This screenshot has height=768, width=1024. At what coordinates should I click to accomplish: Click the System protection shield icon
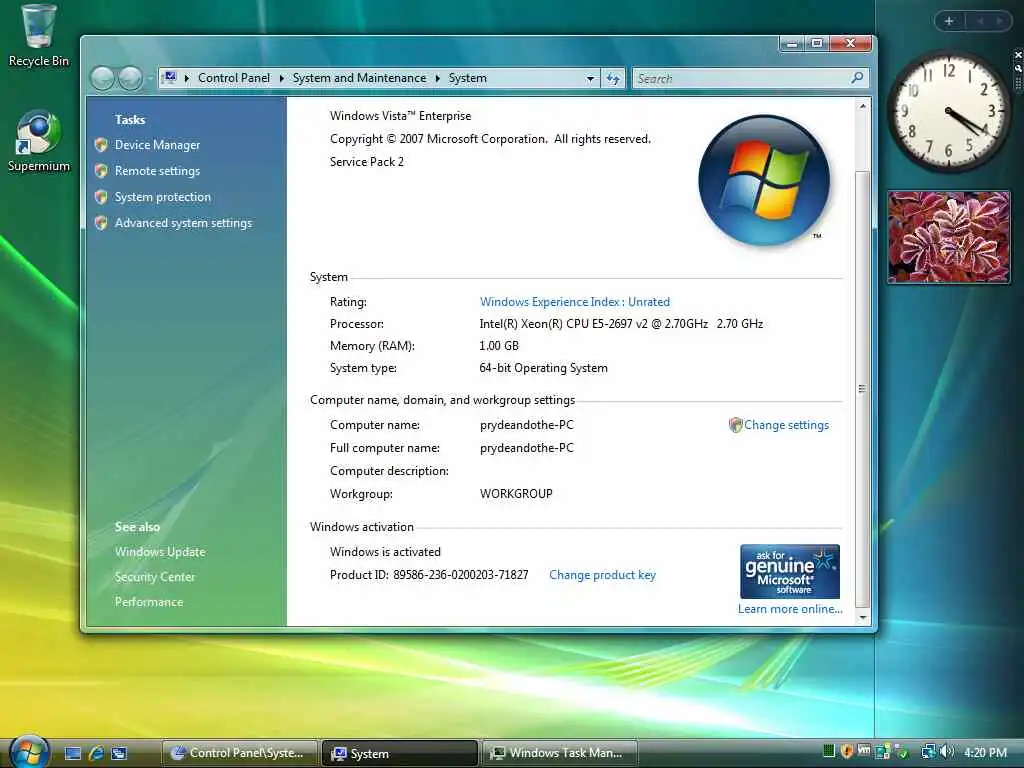tap(101, 197)
